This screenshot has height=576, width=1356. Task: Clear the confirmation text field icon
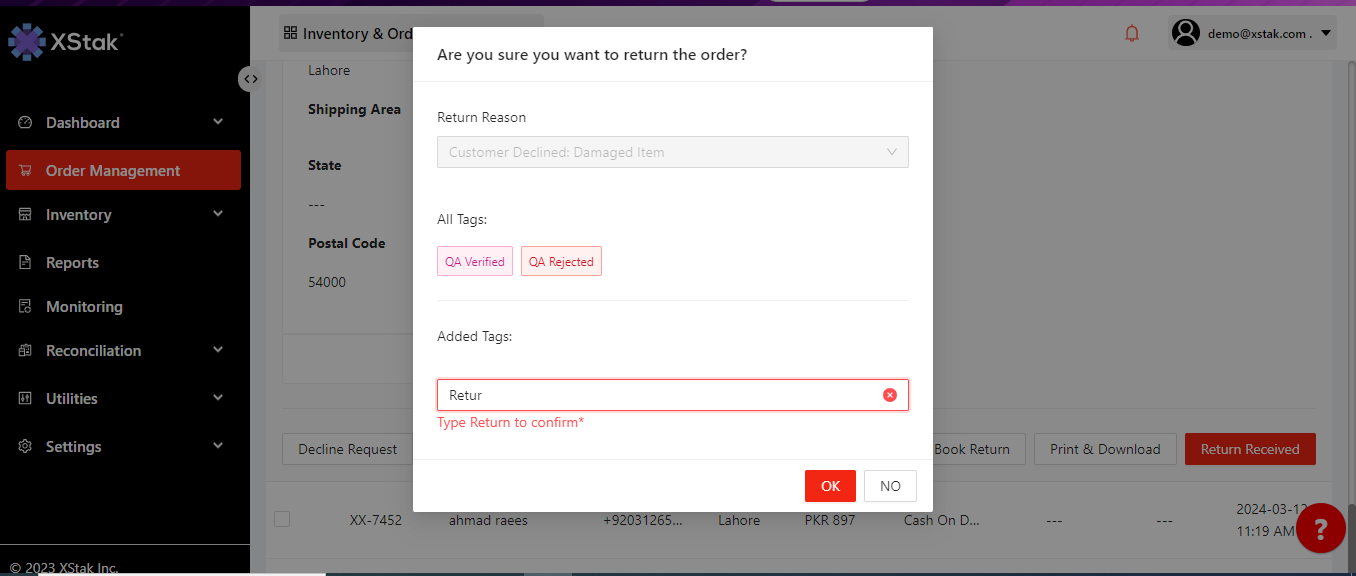889,395
